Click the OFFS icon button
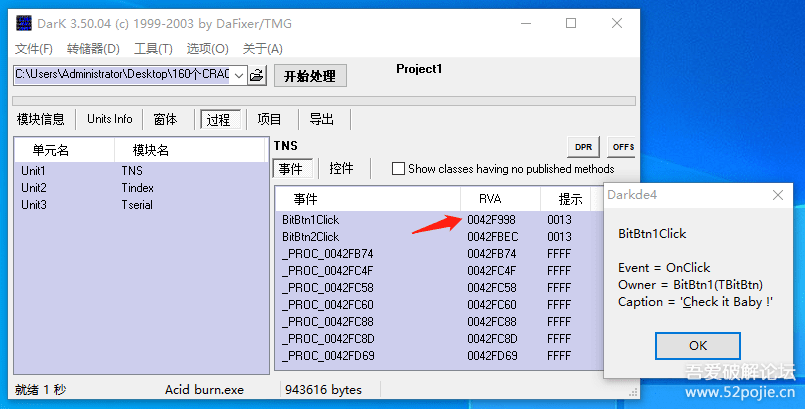Screen dimensions: 805x409 pos(622,147)
